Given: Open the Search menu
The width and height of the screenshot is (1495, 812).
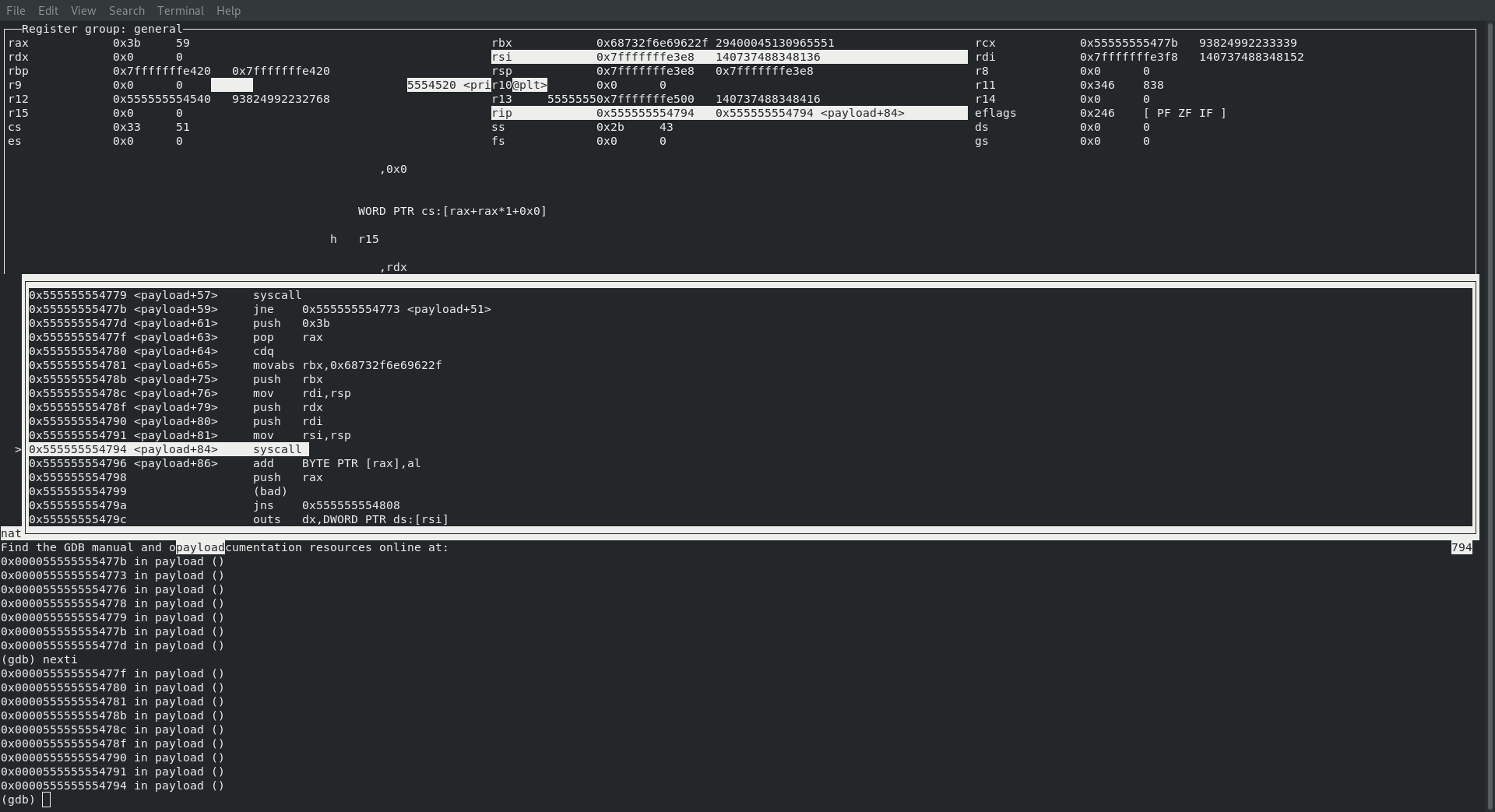Looking at the screenshot, I should click(x=127, y=11).
